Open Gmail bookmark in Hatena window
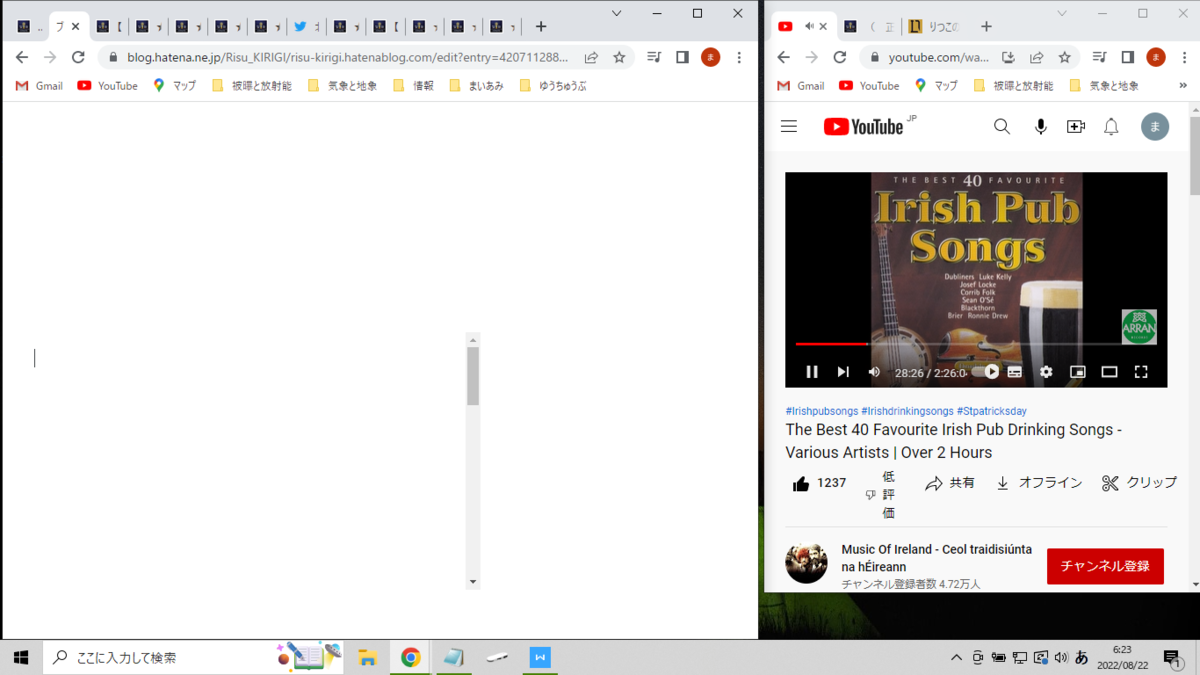The image size is (1200, 675). point(40,86)
